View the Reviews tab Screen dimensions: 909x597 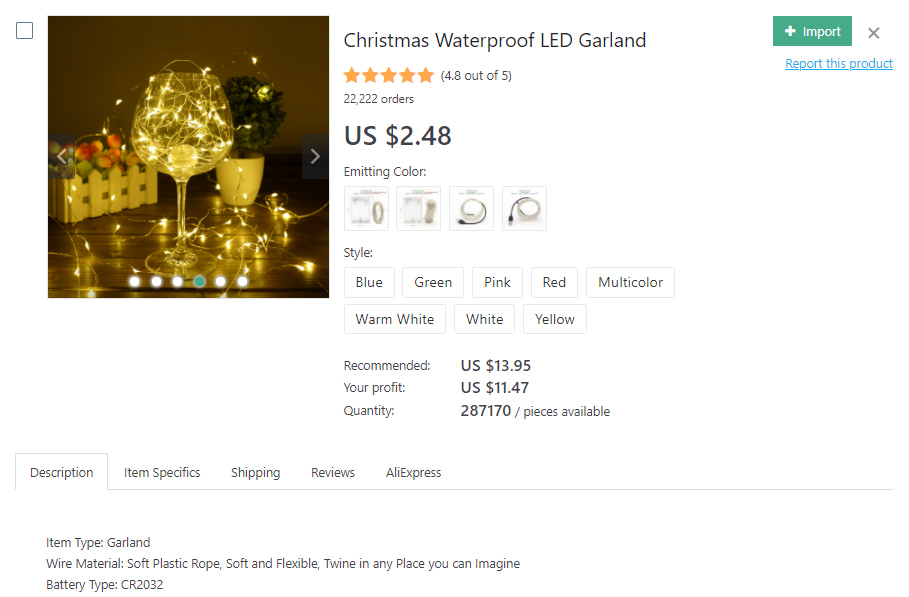(x=333, y=472)
